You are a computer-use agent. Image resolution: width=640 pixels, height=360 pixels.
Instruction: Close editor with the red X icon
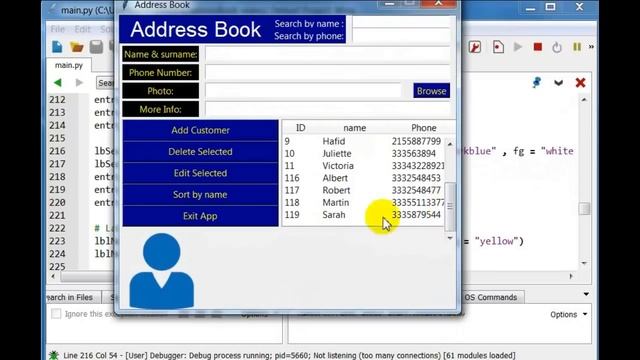click(x=580, y=83)
